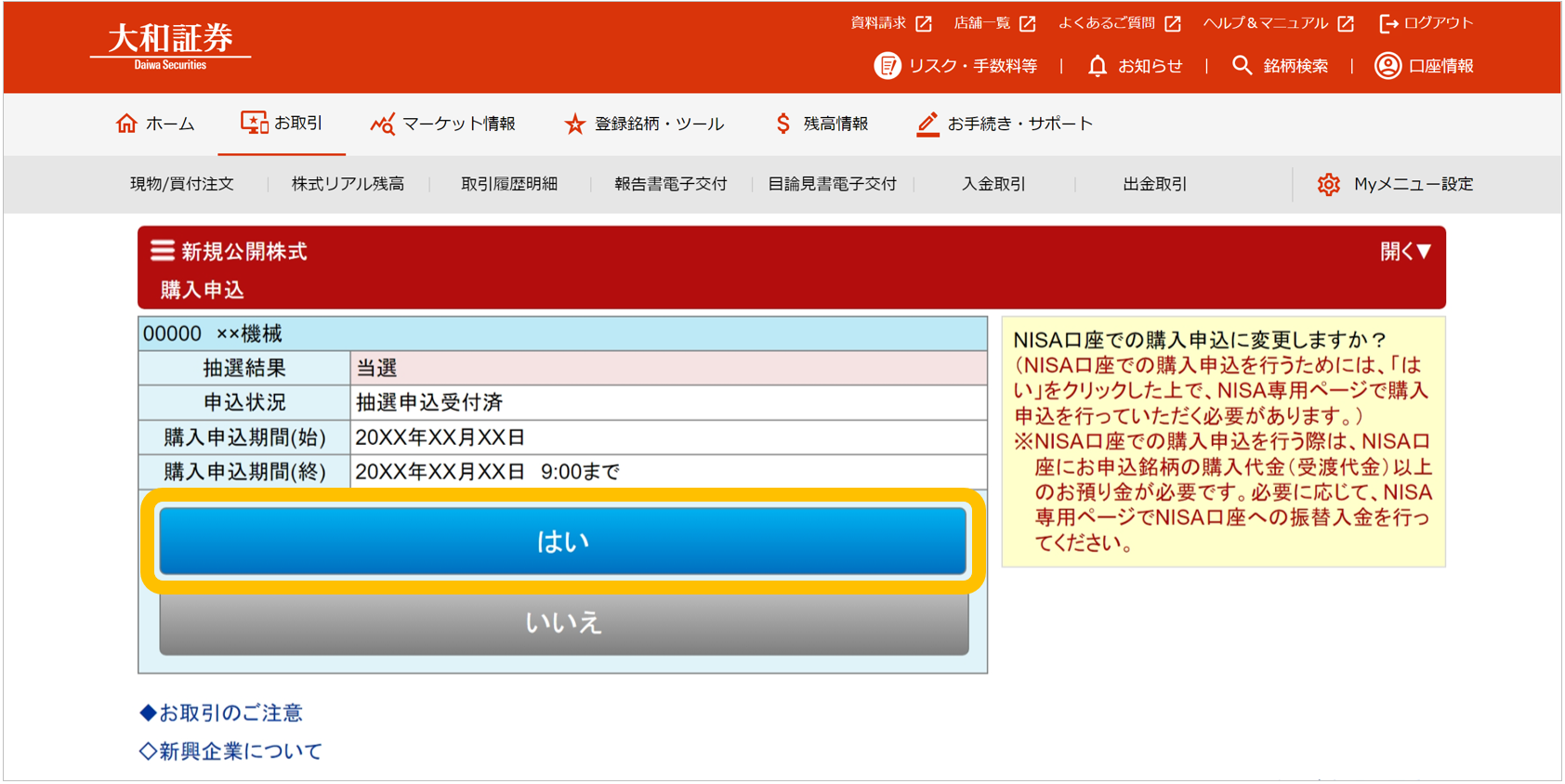Open the 登録銘柄・ツール tab

644,124
